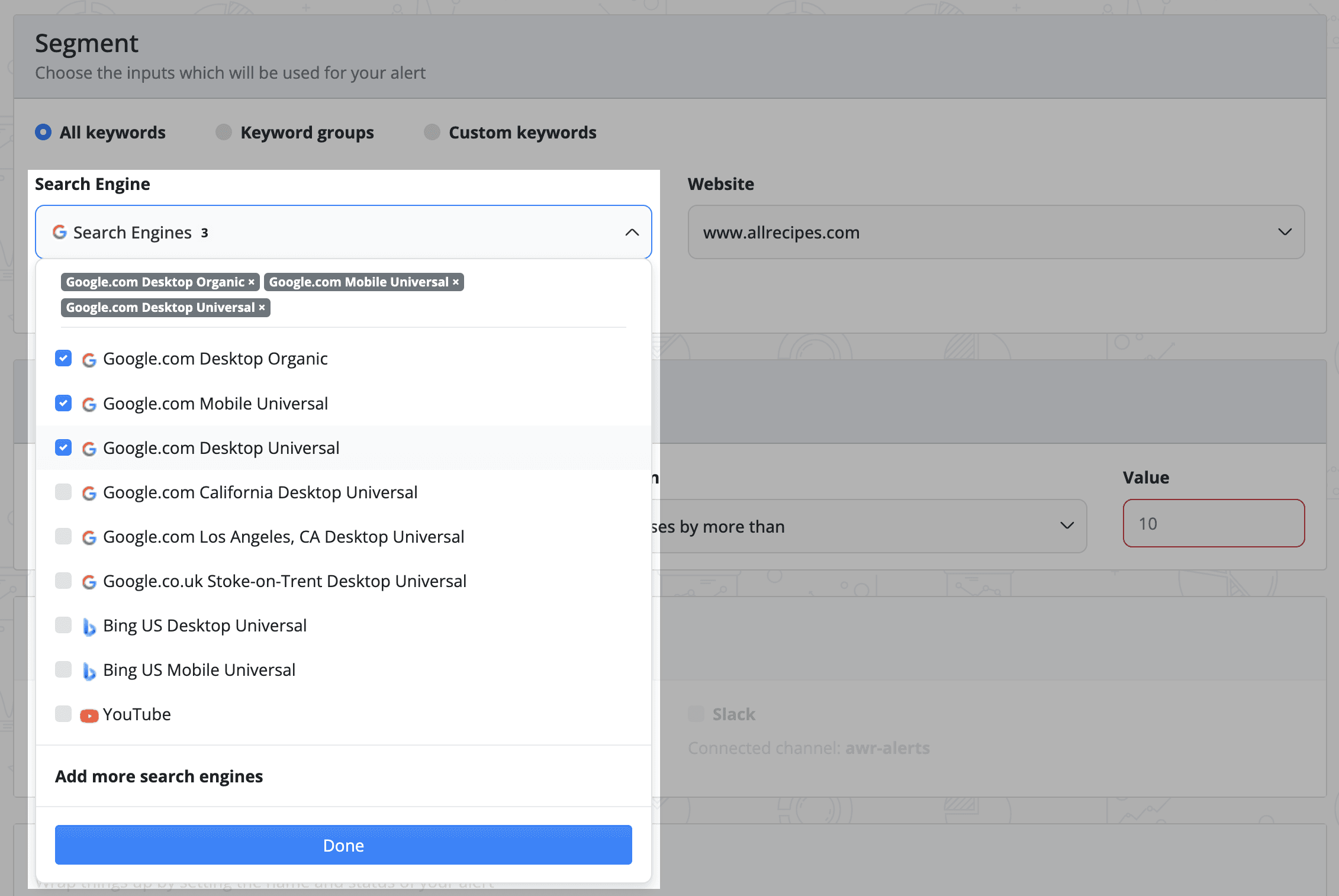Uncheck Google.com Desktop Universal checkbox

pyautogui.click(x=63, y=447)
